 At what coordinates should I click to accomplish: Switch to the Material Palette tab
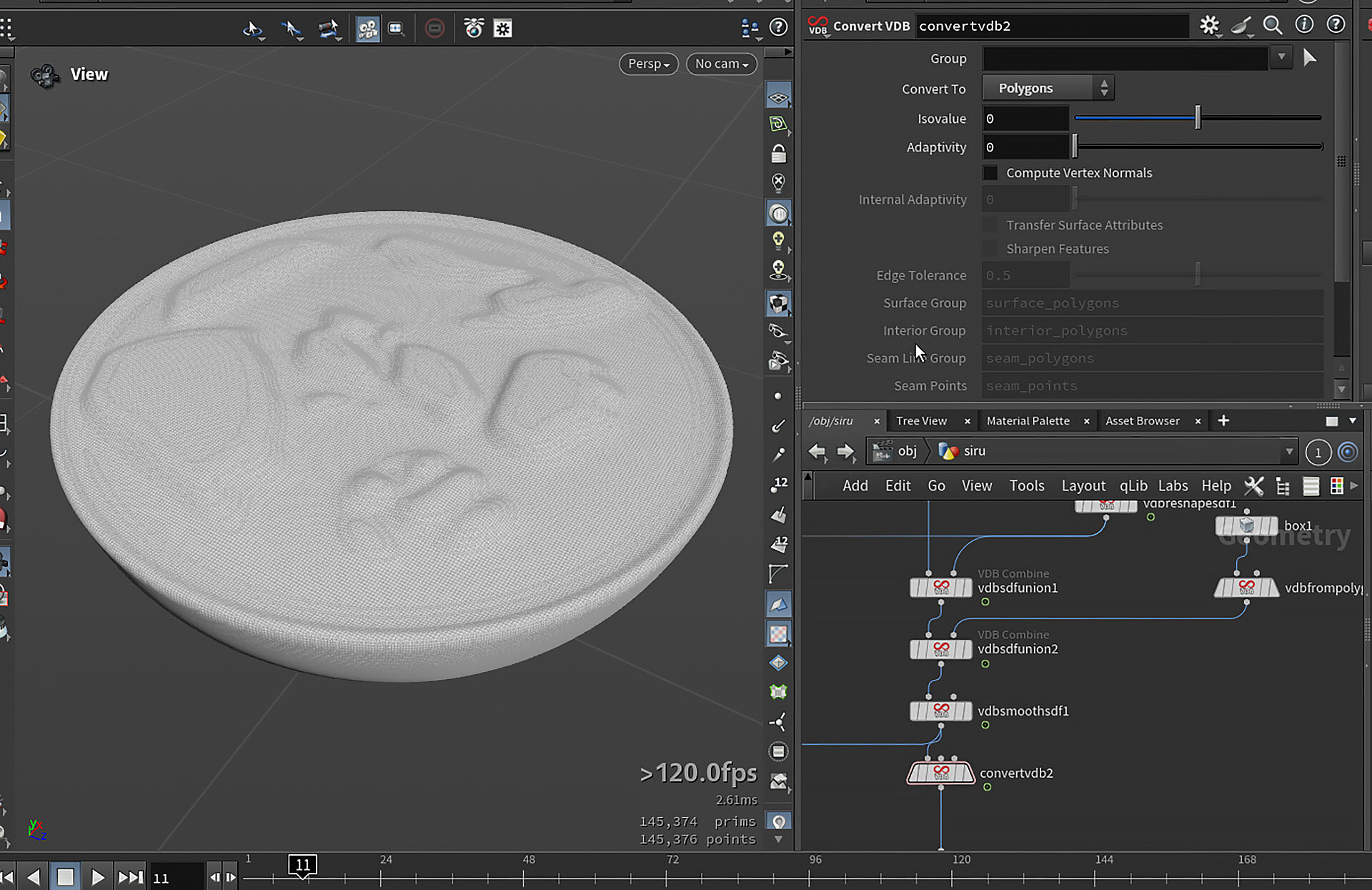pos(1028,421)
